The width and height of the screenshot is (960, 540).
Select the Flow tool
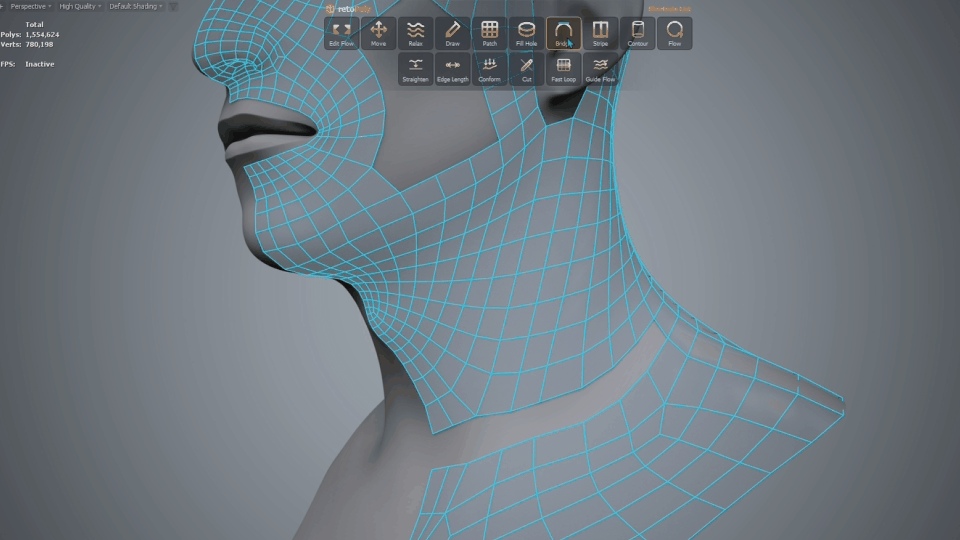[675, 33]
